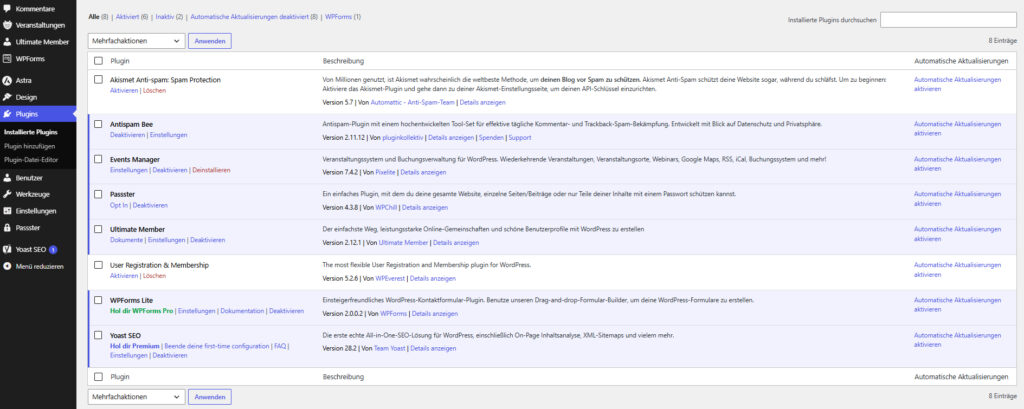Check the select-all checkbox in table header
The width and height of the screenshot is (1024, 409).
click(x=99, y=61)
